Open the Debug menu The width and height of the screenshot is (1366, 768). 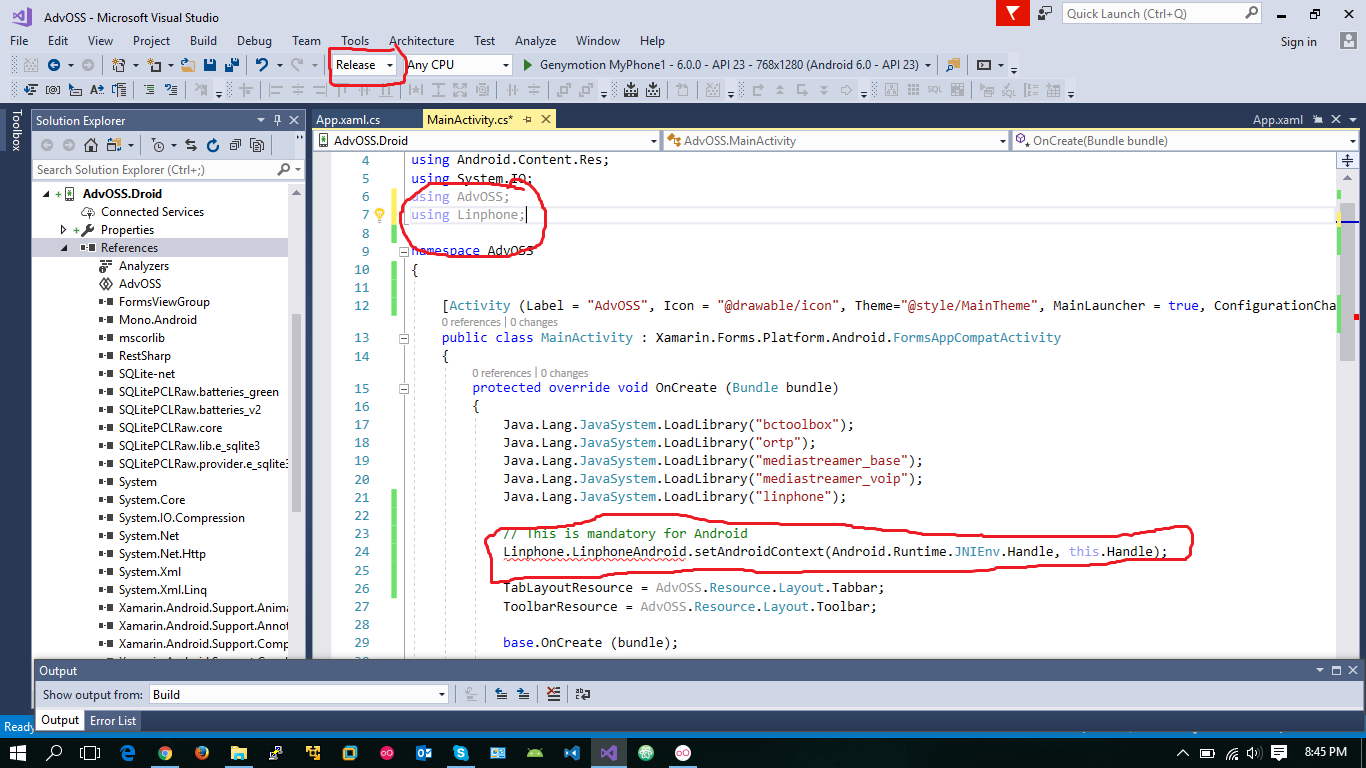tap(254, 41)
